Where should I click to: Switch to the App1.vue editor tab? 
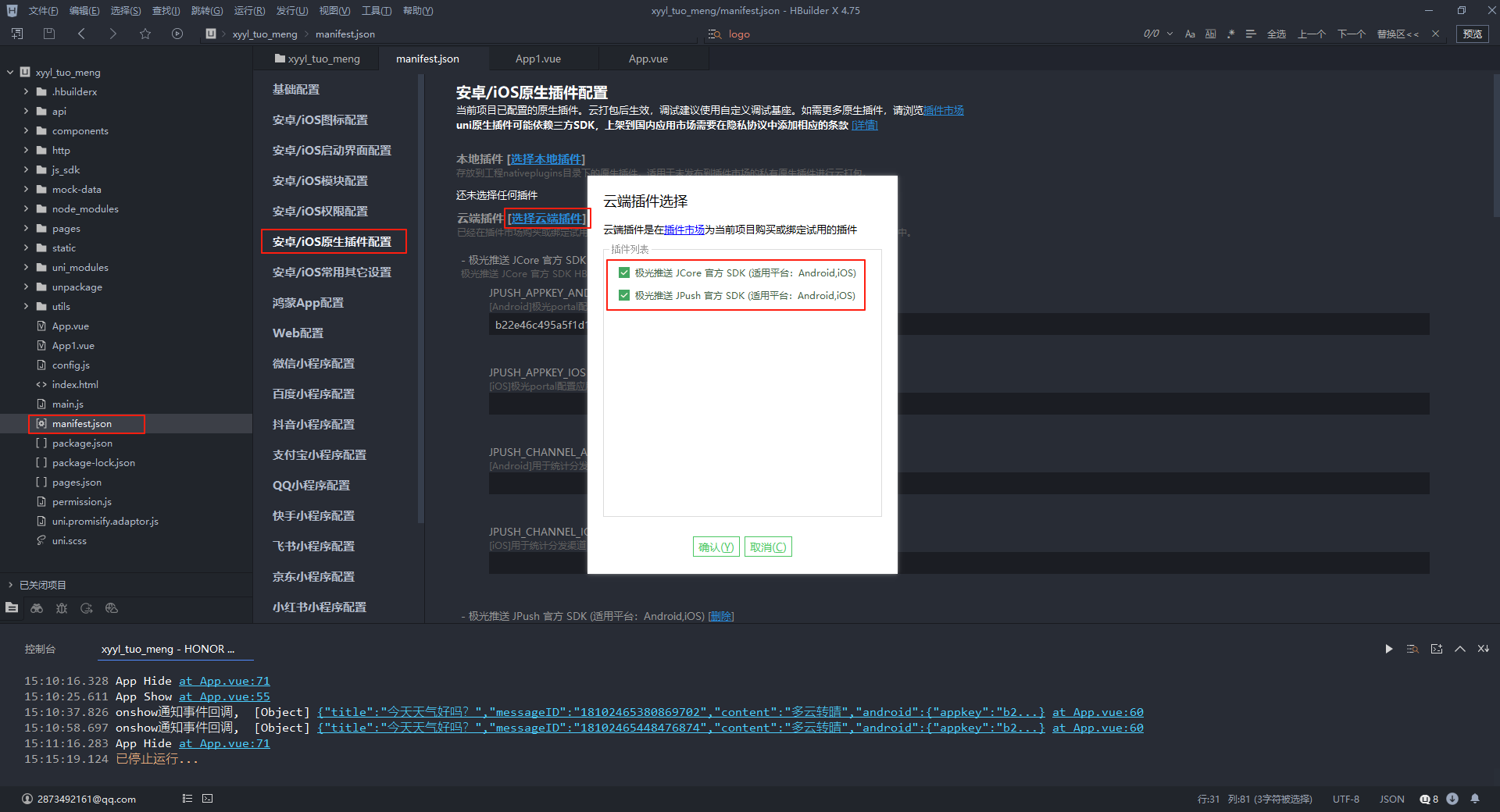[538, 59]
